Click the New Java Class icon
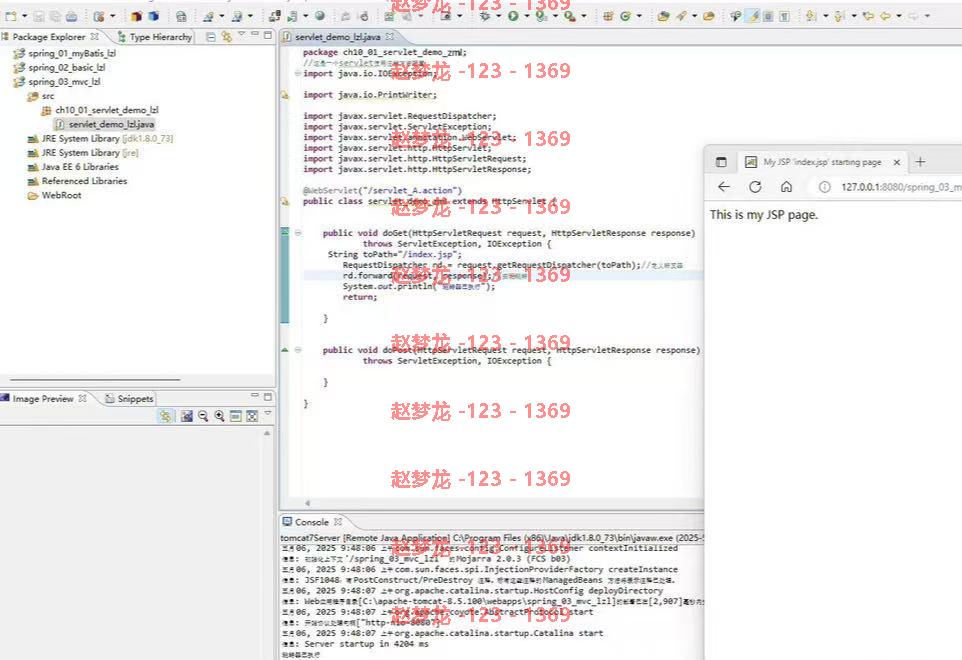 [625, 16]
